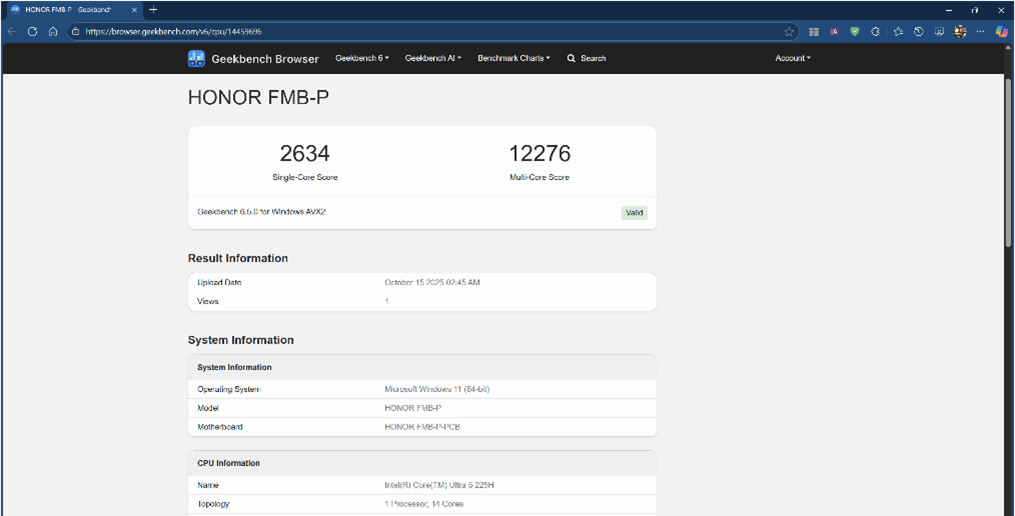The height and width of the screenshot is (516, 1015).
Task: Click the Geekbench Browser home link
Action: (265, 59)
